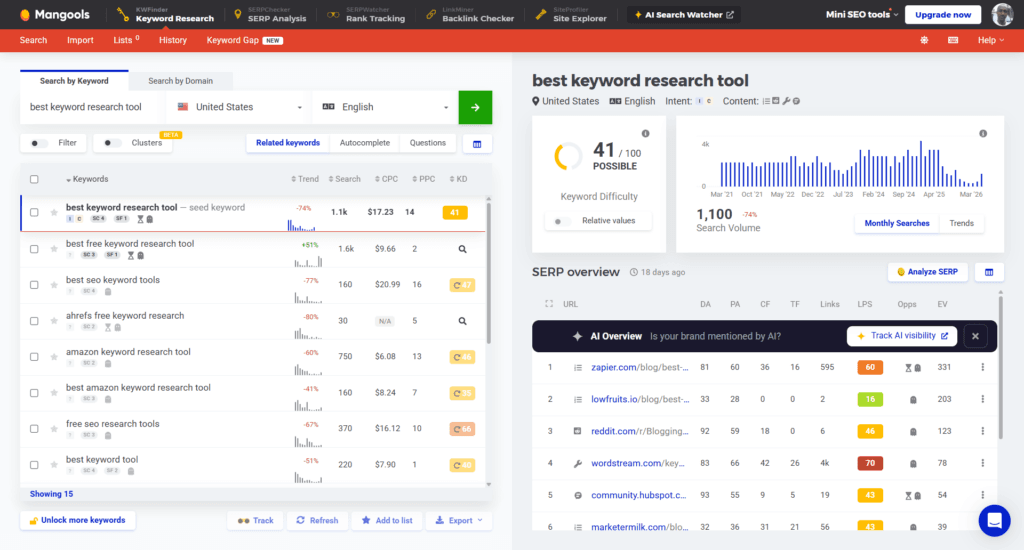The width and height of the screenshot is (1024, 550).
Task: Open SERP Analysis tool
Action: (270, 14)
